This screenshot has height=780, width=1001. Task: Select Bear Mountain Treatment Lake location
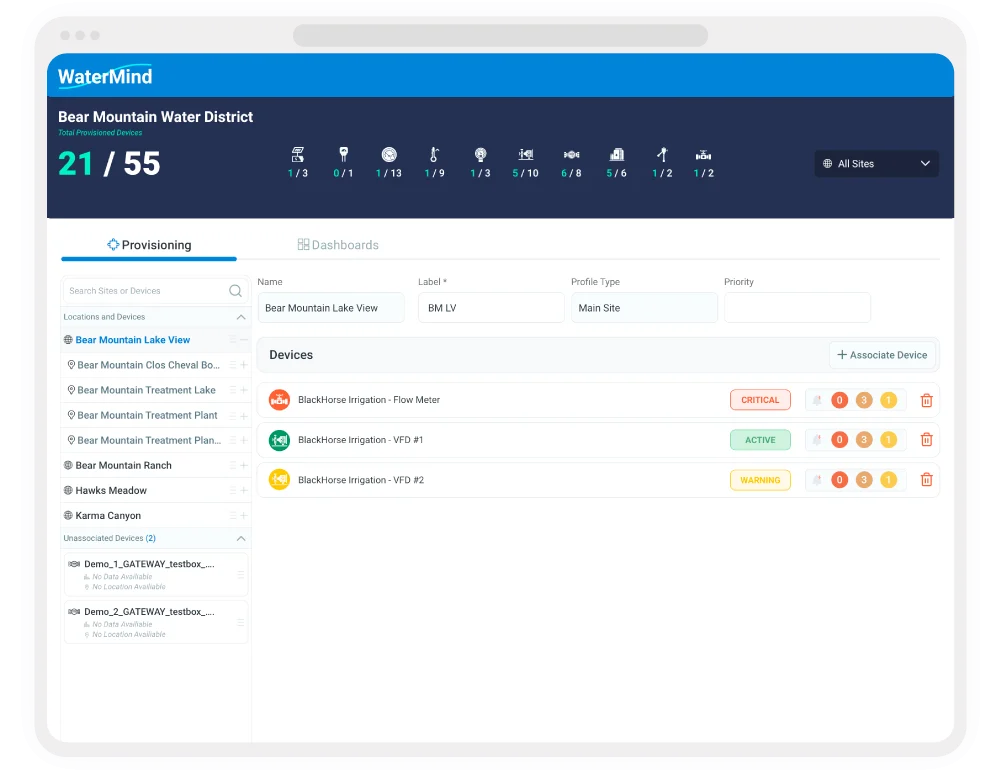pos(146,390)
